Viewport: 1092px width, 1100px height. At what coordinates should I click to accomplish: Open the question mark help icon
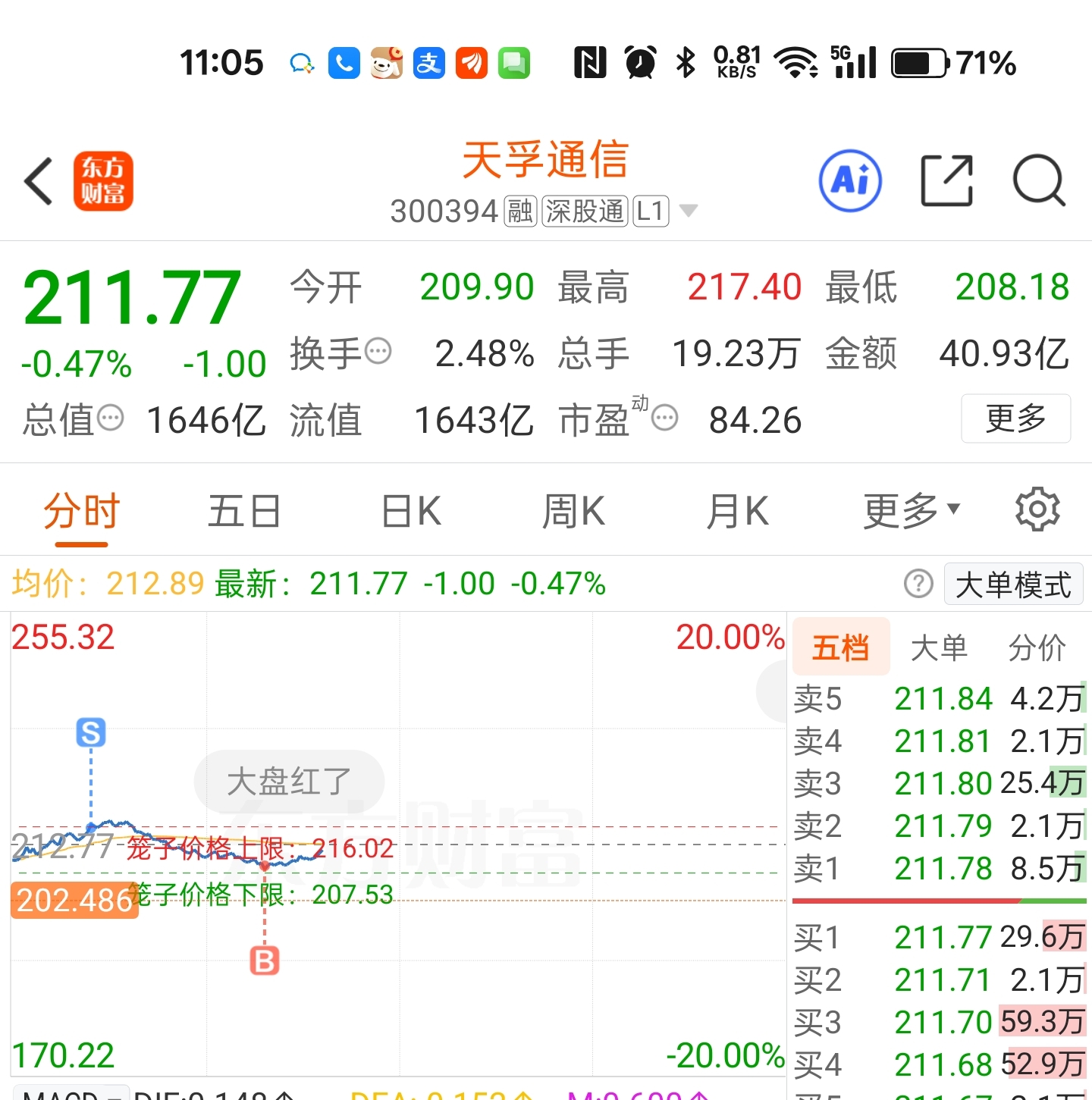[918, 584]
